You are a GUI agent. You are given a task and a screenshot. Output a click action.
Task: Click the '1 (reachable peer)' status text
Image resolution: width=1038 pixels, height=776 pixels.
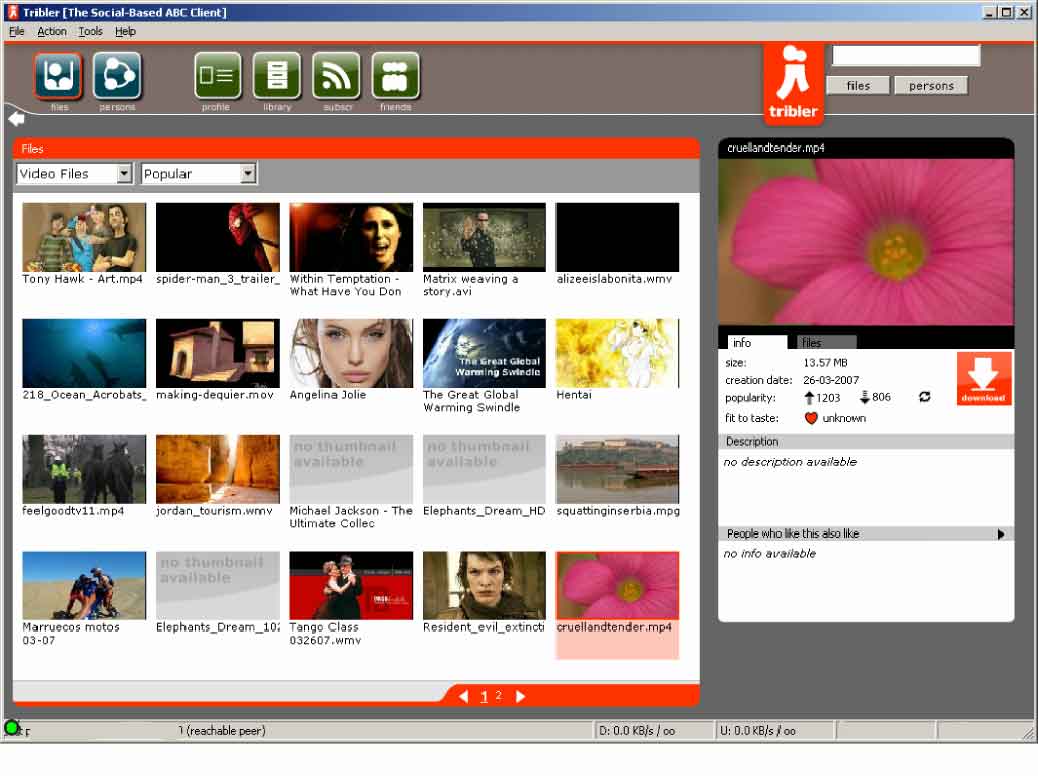pyautogui.click(x=222, y=730)
